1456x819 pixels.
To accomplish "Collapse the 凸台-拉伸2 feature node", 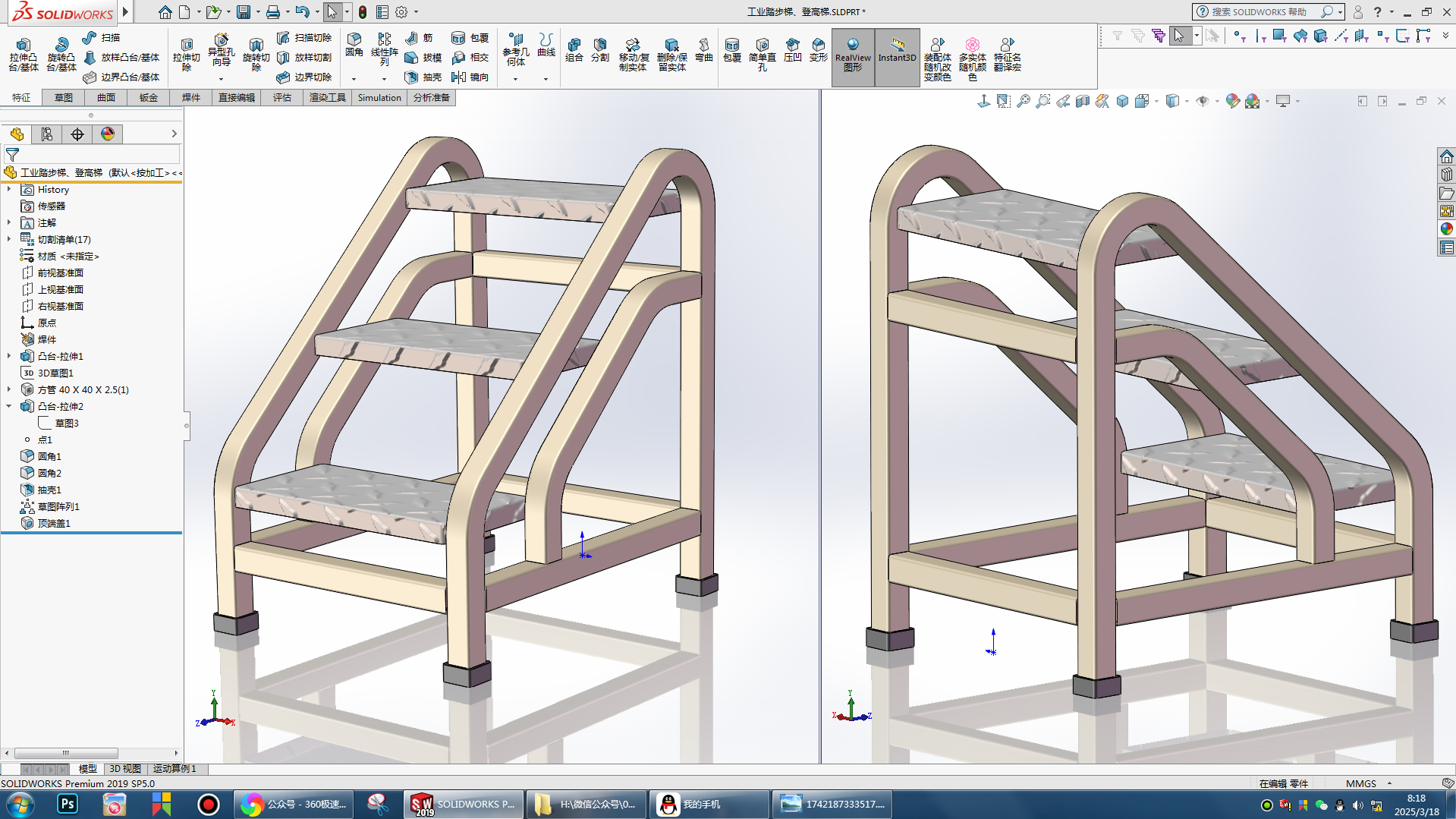I will [9, 406].
